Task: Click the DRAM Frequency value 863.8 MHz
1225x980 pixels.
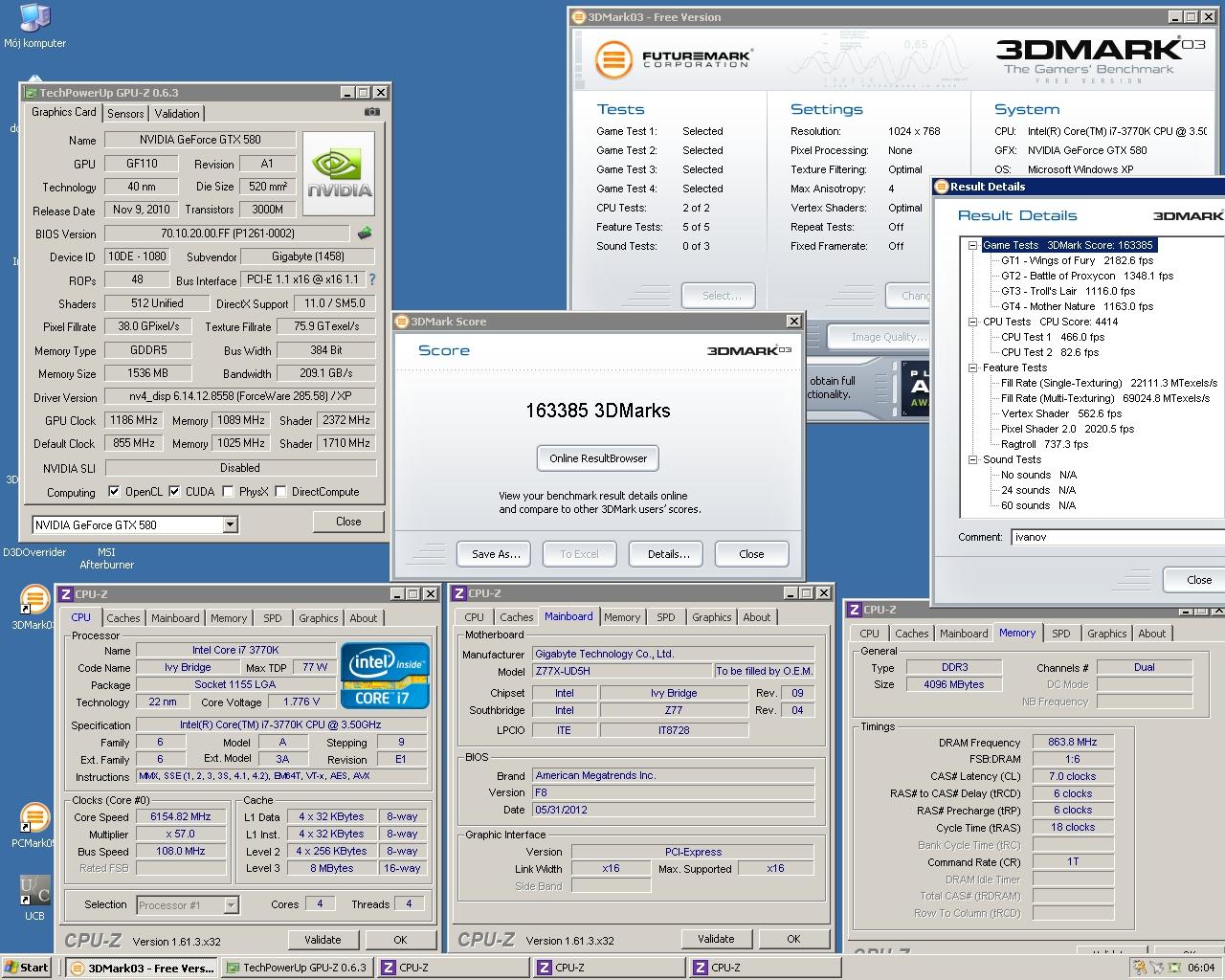Action: [x=1073, y=742]
